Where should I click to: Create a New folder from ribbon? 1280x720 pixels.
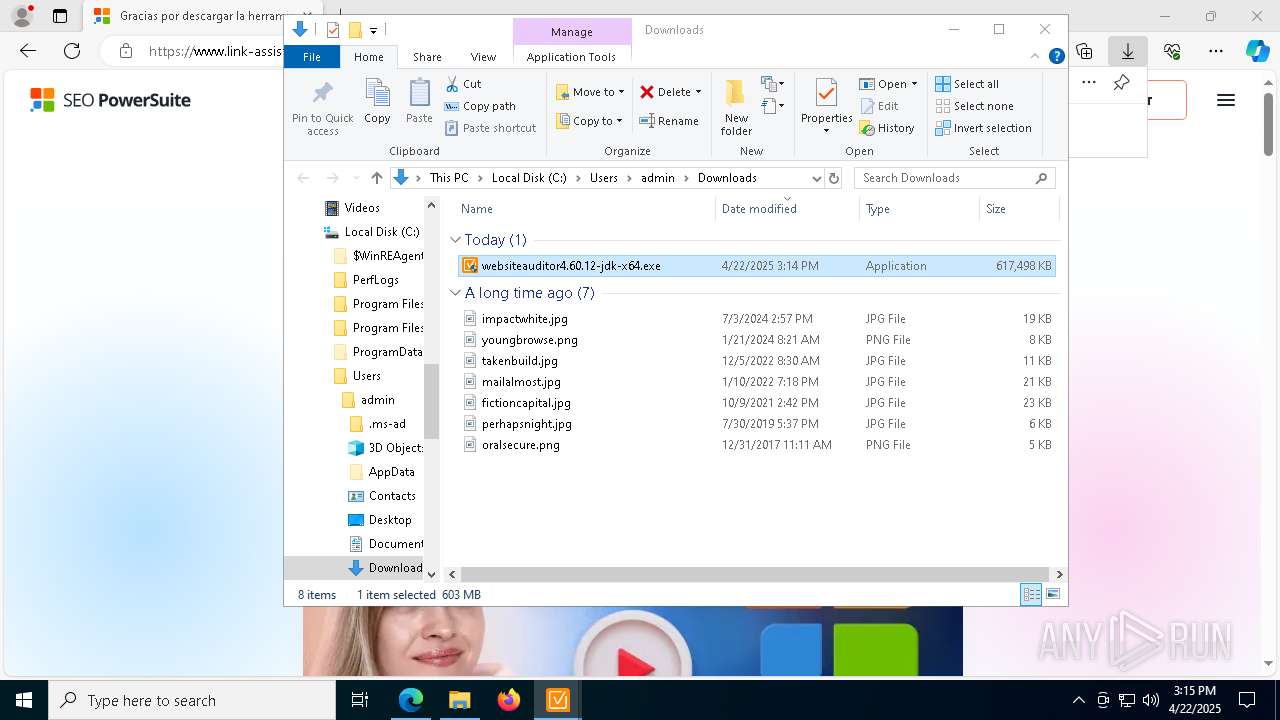click(x=736, y=107)
